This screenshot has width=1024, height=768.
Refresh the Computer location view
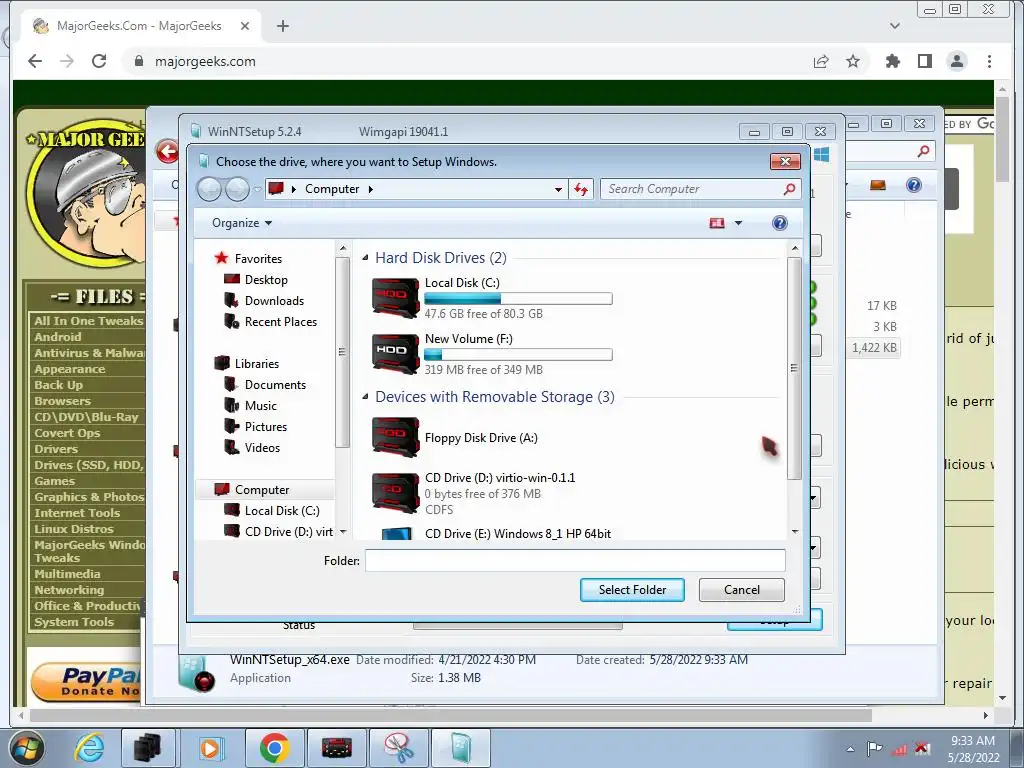581,189
